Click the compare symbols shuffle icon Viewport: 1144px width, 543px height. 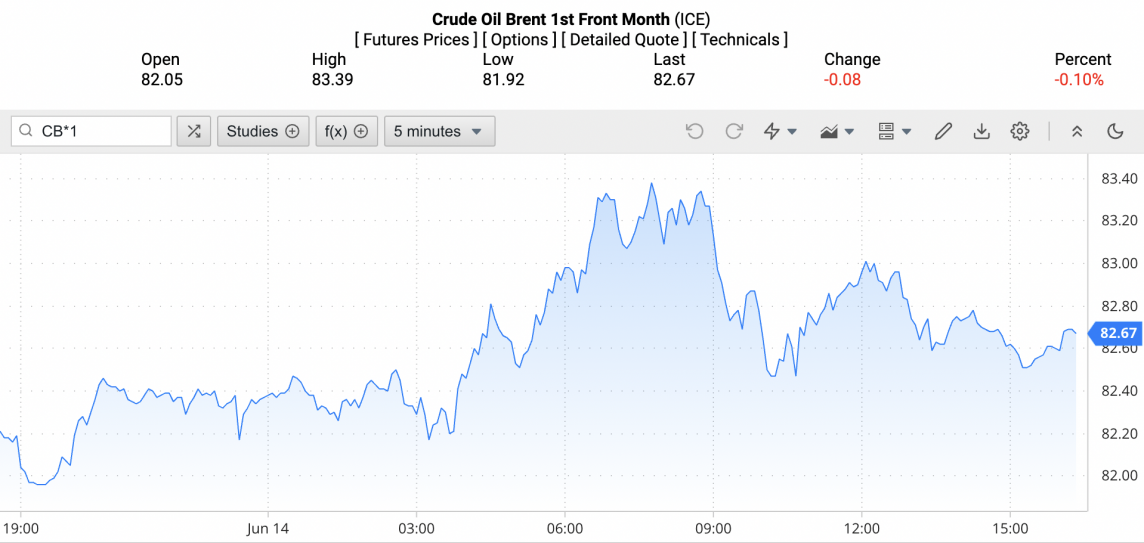click(194, 131)
